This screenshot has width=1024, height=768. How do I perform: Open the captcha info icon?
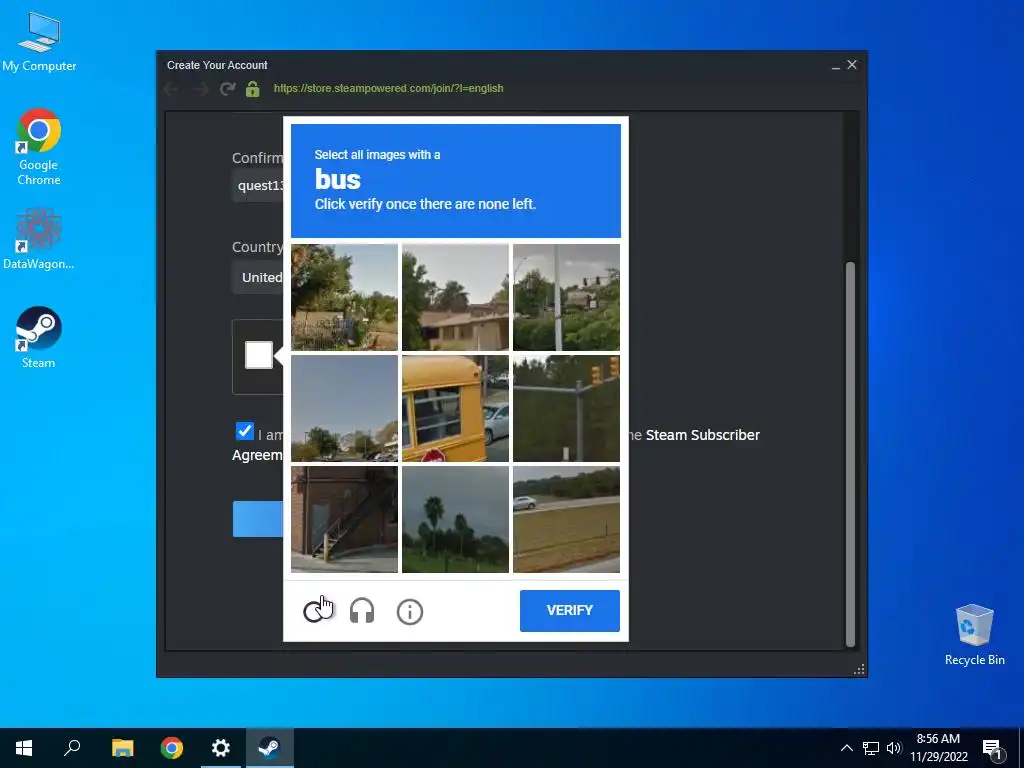409,612
